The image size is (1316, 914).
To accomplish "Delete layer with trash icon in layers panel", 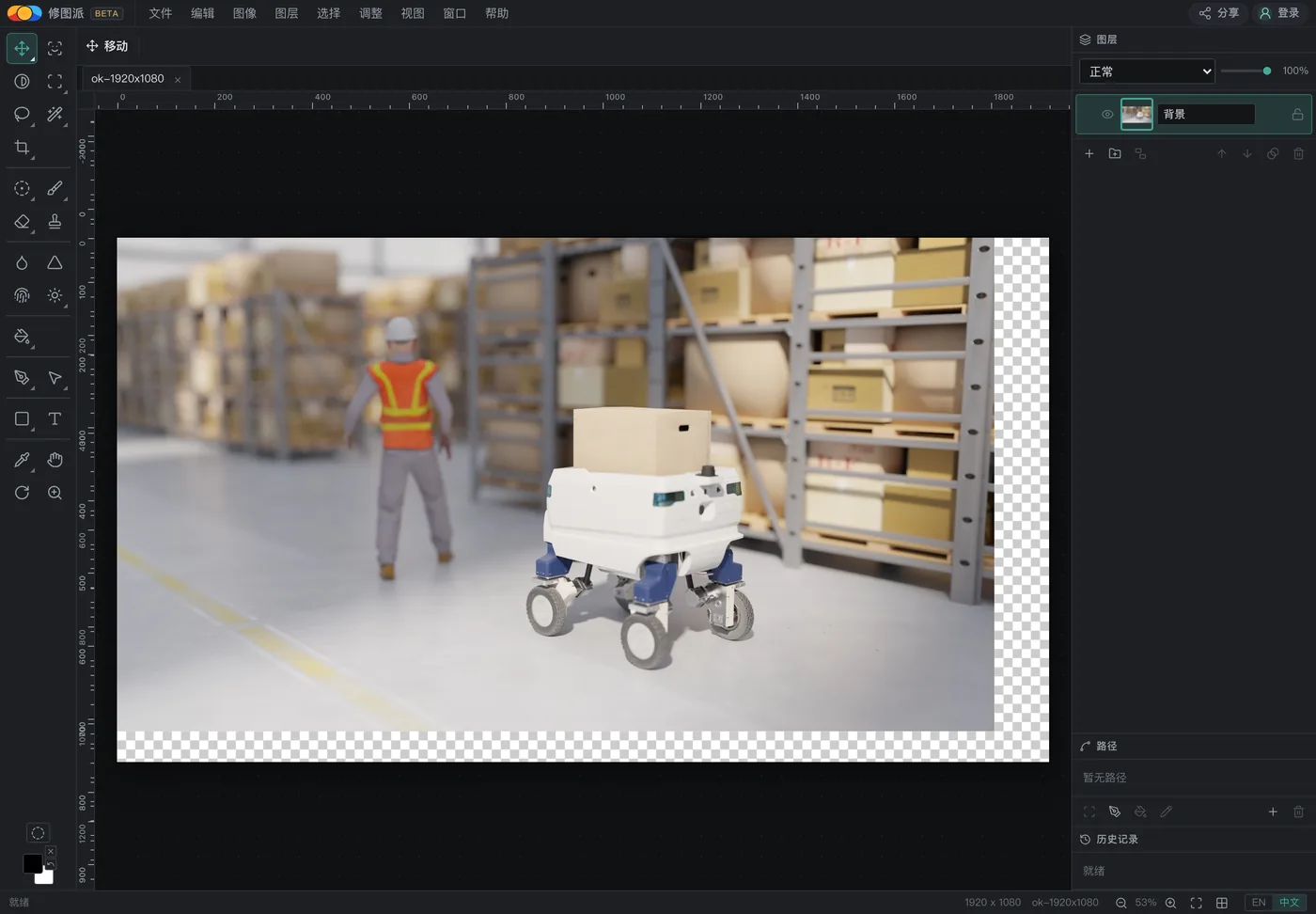I will [1298, 153].
